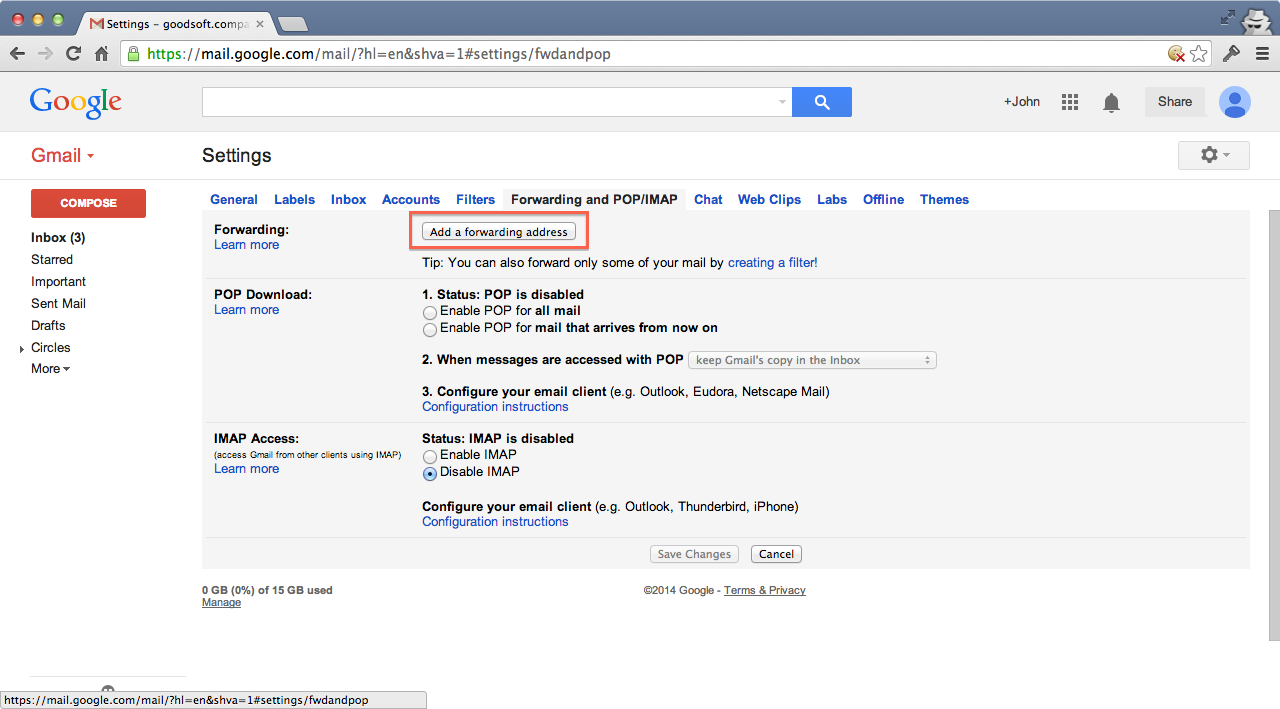Open the Important folder
This screenshot has height=709, width=1280.
point(58,282)
